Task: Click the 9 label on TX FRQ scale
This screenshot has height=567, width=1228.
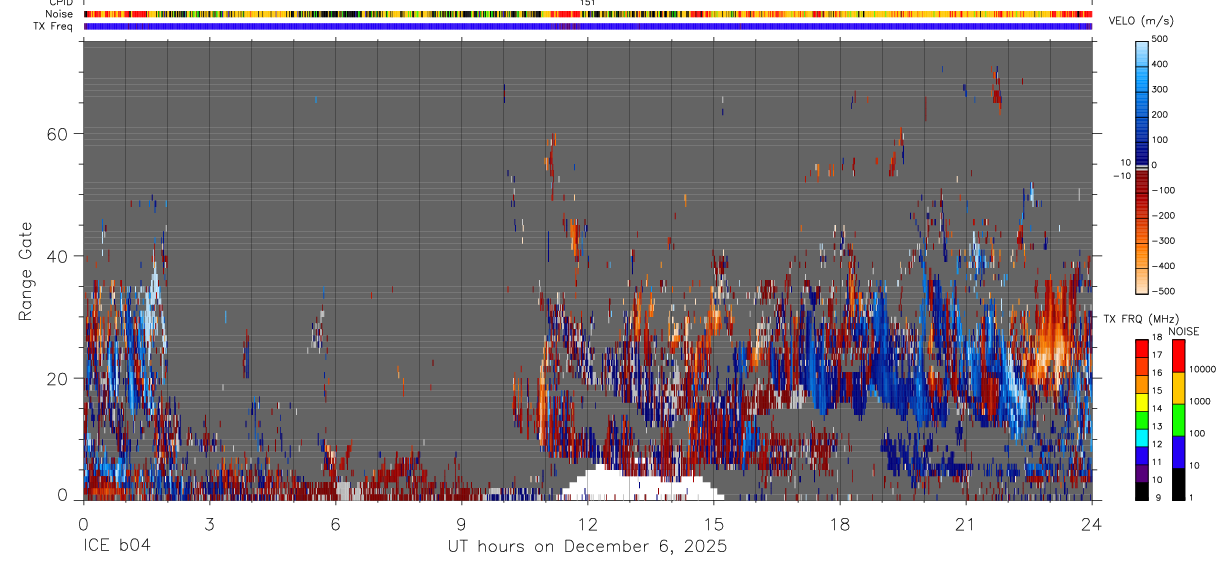Action: point(1158,496)
